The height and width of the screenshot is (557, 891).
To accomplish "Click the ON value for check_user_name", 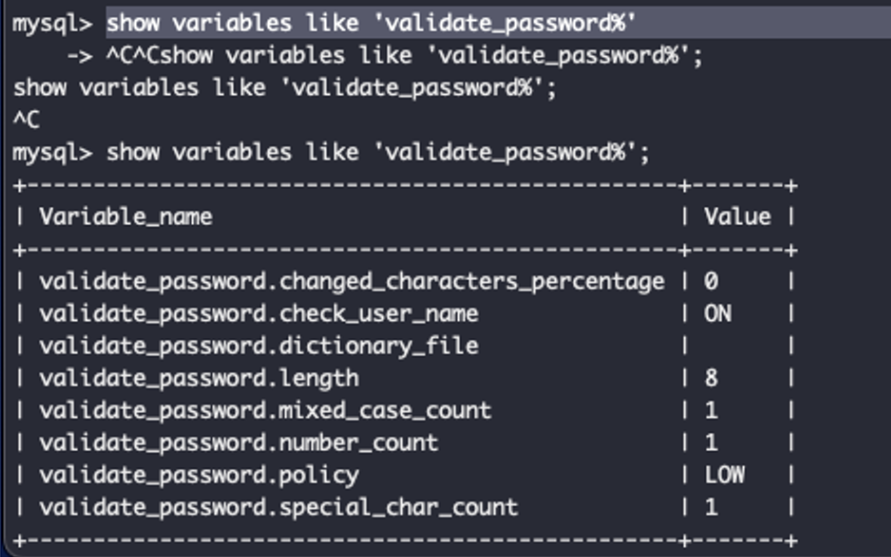I will pos(718,314).
